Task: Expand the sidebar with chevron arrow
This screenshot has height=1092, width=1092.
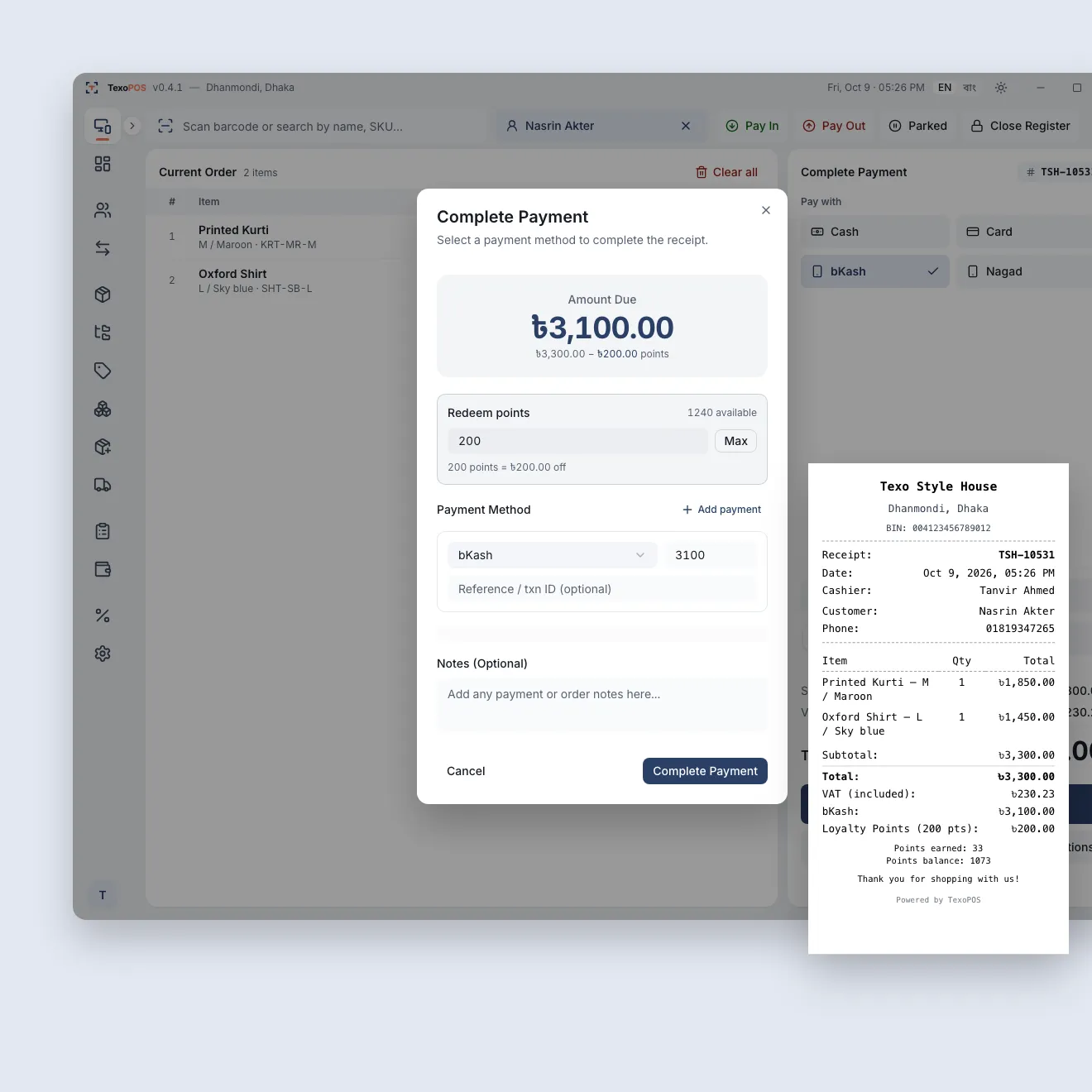Action: (x=132, y=126)
